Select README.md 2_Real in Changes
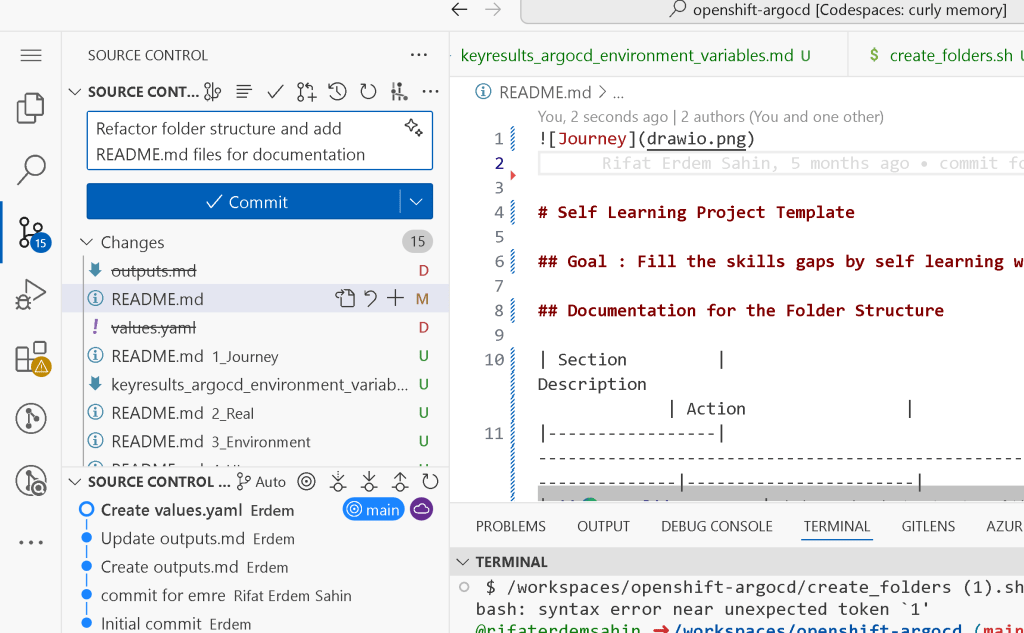The image size is (1024, 633). click(x=255, y=413)
